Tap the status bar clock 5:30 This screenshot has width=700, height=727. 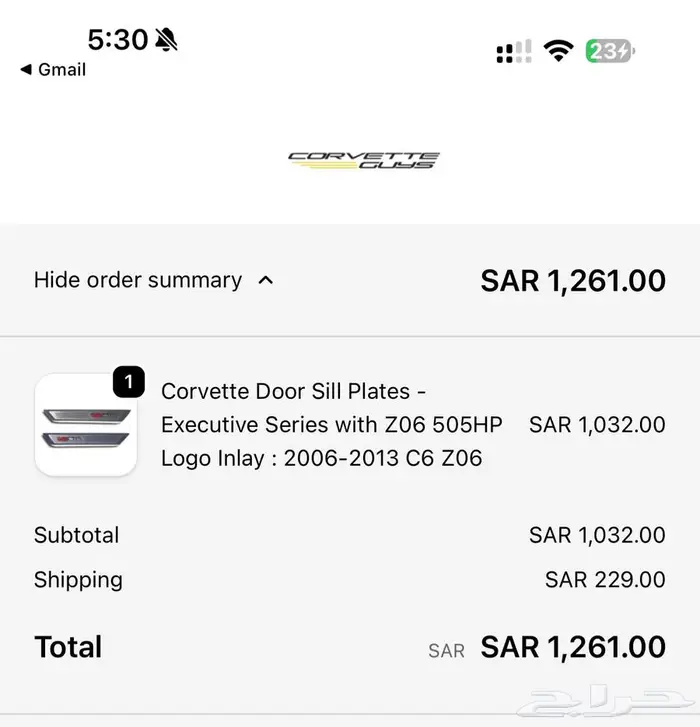(117, 40)
